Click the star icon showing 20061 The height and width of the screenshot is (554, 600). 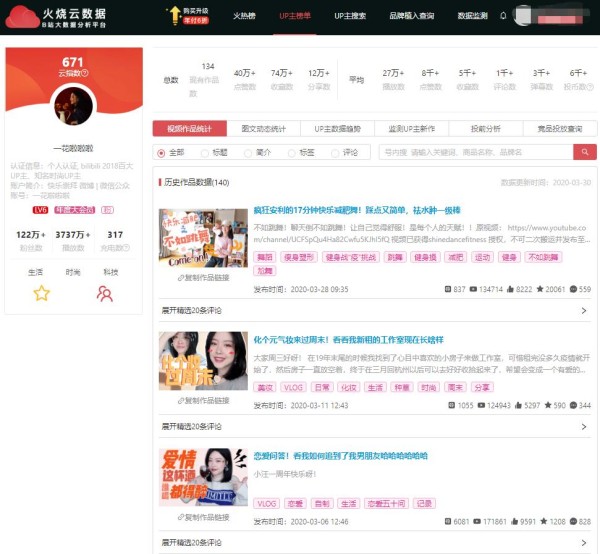pos(540,289)
